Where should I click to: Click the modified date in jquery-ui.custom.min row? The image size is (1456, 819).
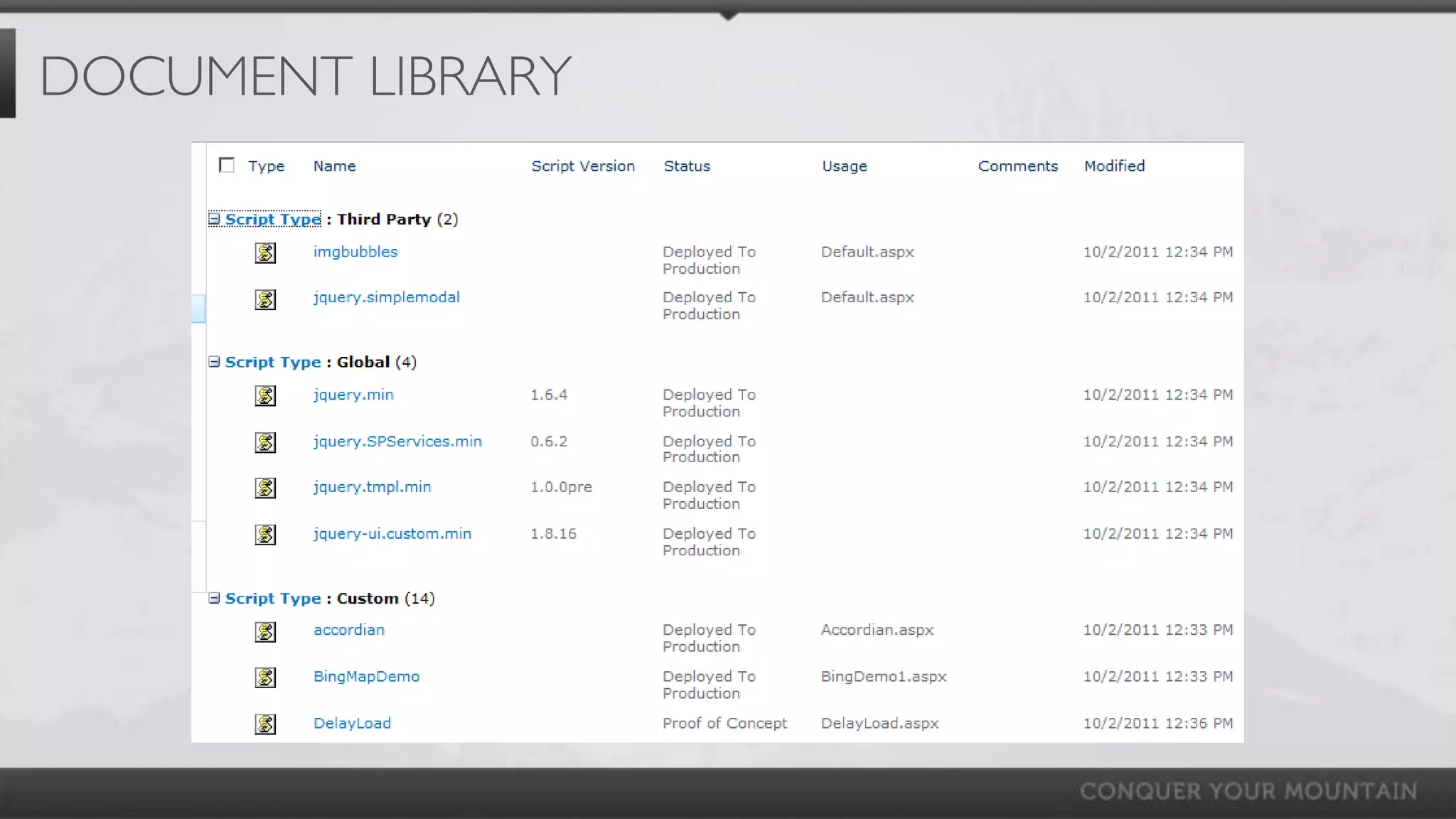pos(1158,534)
